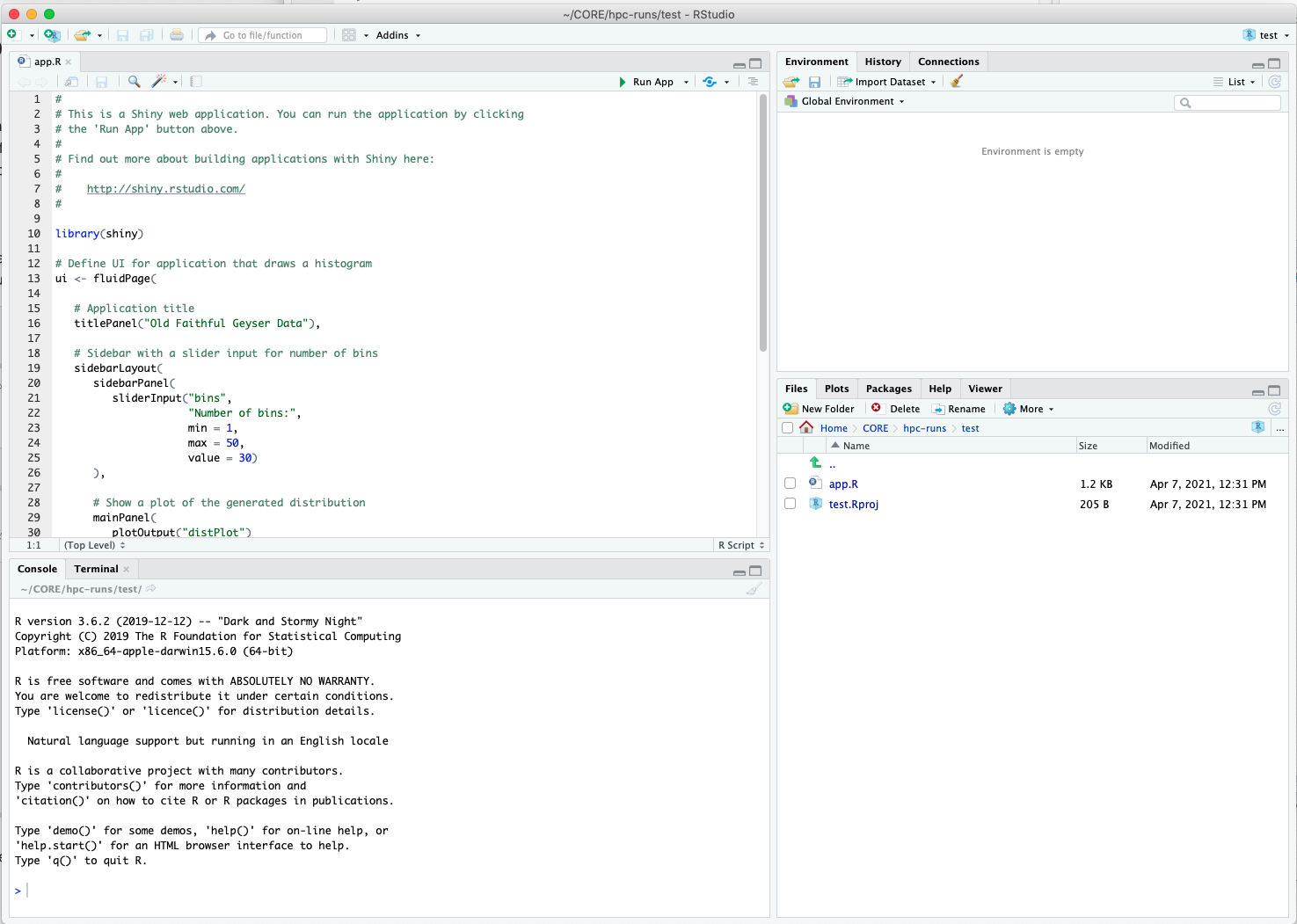1297x924 pixels.
Task: Open the shiny.rstudio.com link in code
Action: tap(165, 189)
